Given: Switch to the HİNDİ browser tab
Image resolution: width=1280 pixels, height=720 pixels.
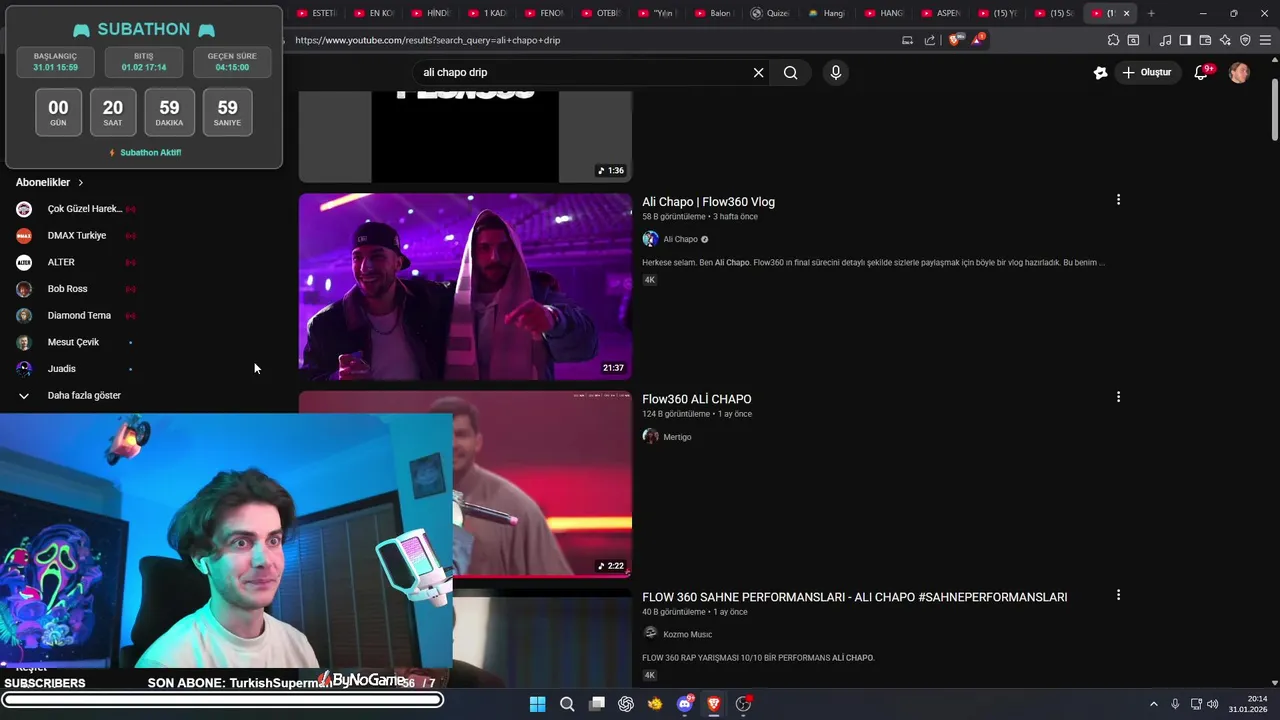Looking at the screenshot, I should (x=432, y=13).
